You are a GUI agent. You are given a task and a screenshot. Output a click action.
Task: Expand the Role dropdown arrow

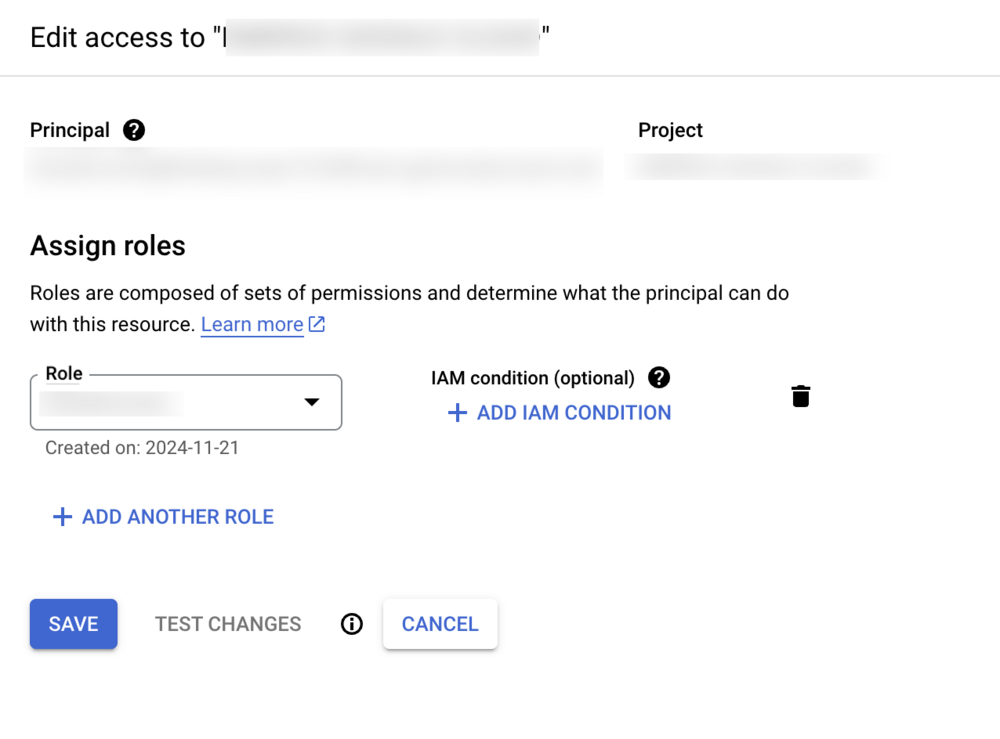(x=312, y=402)
